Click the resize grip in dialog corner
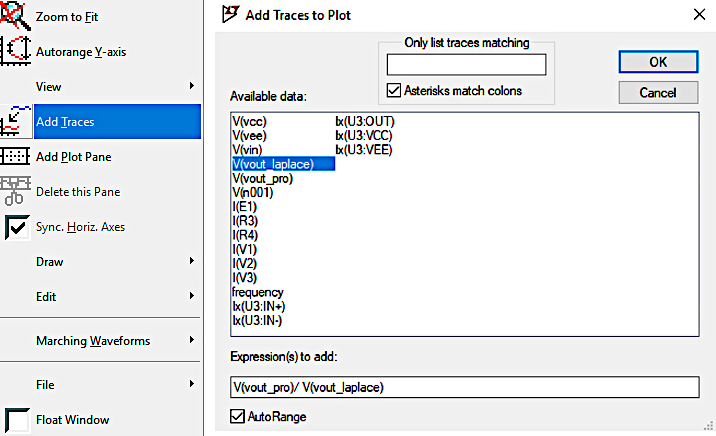Viewport: 716px width, 436px height. [708, 426]
